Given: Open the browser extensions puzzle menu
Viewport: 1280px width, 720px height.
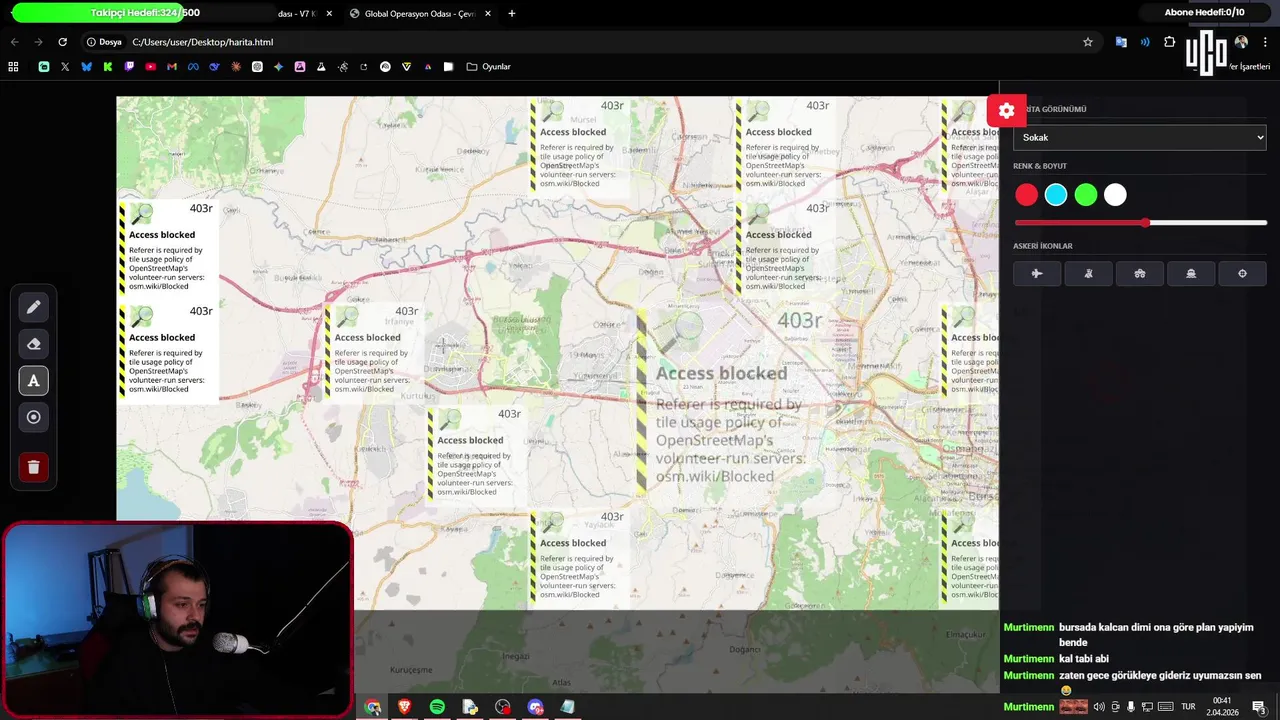Looking at the screenshot, I should point(1169,42).
